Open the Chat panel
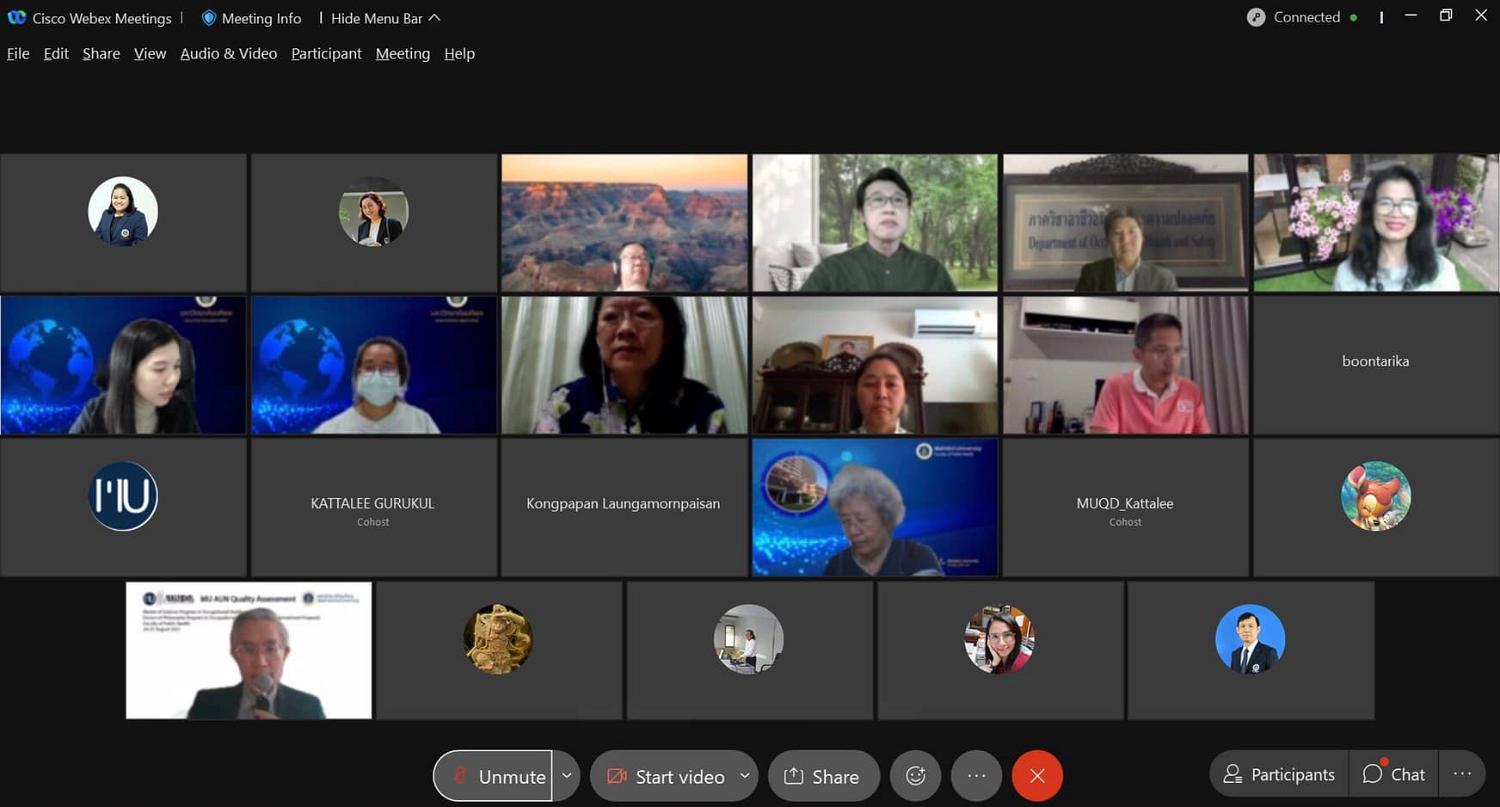1500x807 pixels. click(x=1394, y=774)
